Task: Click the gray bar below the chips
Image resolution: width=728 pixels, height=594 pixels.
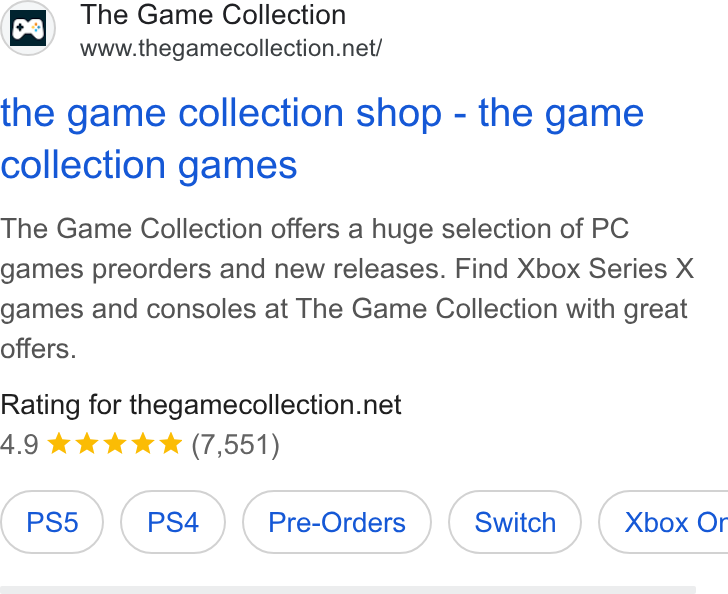Action: [x=348, y=590]
